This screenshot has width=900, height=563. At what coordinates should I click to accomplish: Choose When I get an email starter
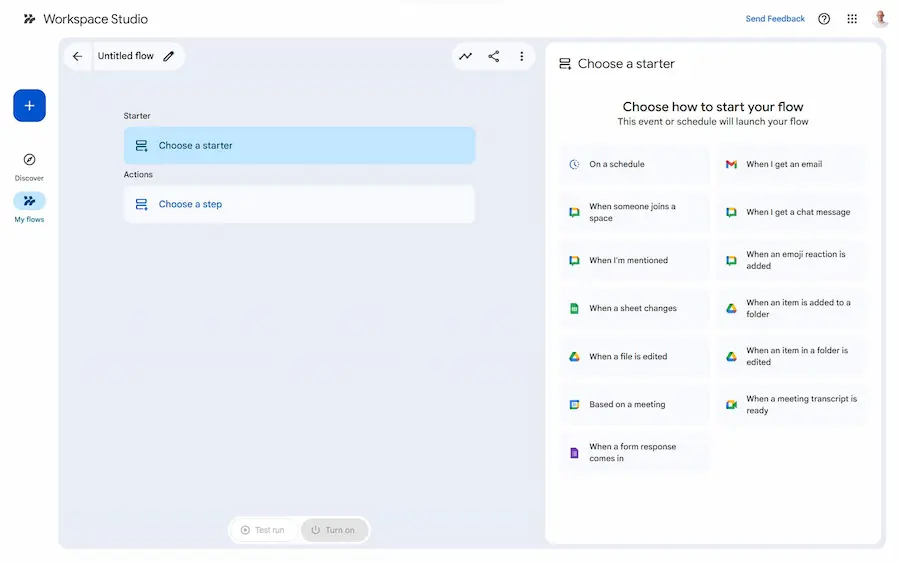[792, 164]
